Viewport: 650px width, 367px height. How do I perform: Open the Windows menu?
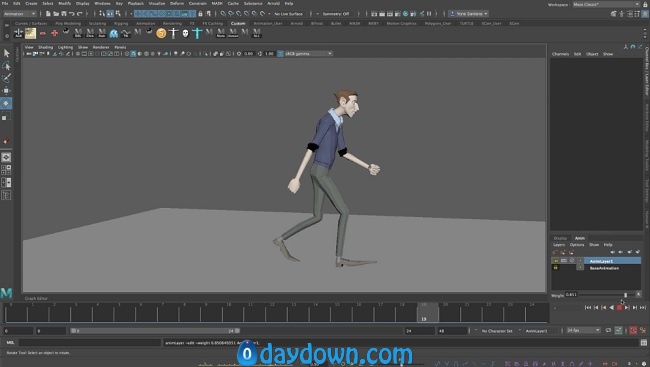coord(102,3)
